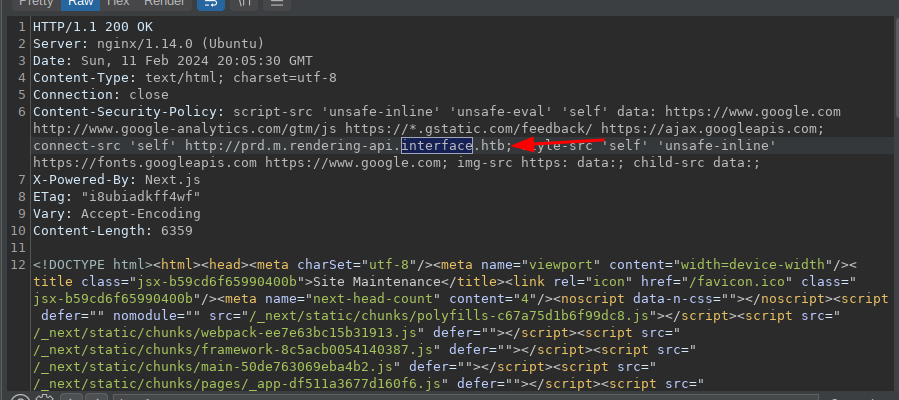Open the hamburger options menu icon

click(277, 3)
